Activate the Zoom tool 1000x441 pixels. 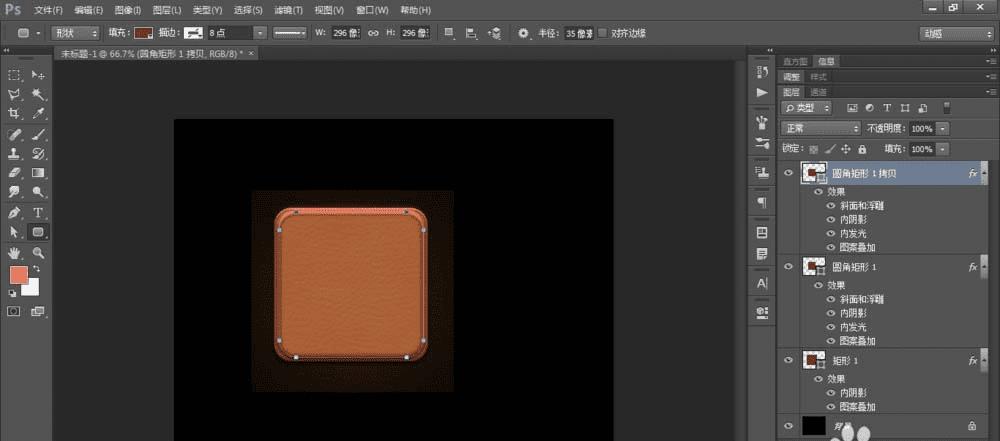pos(39,253)
